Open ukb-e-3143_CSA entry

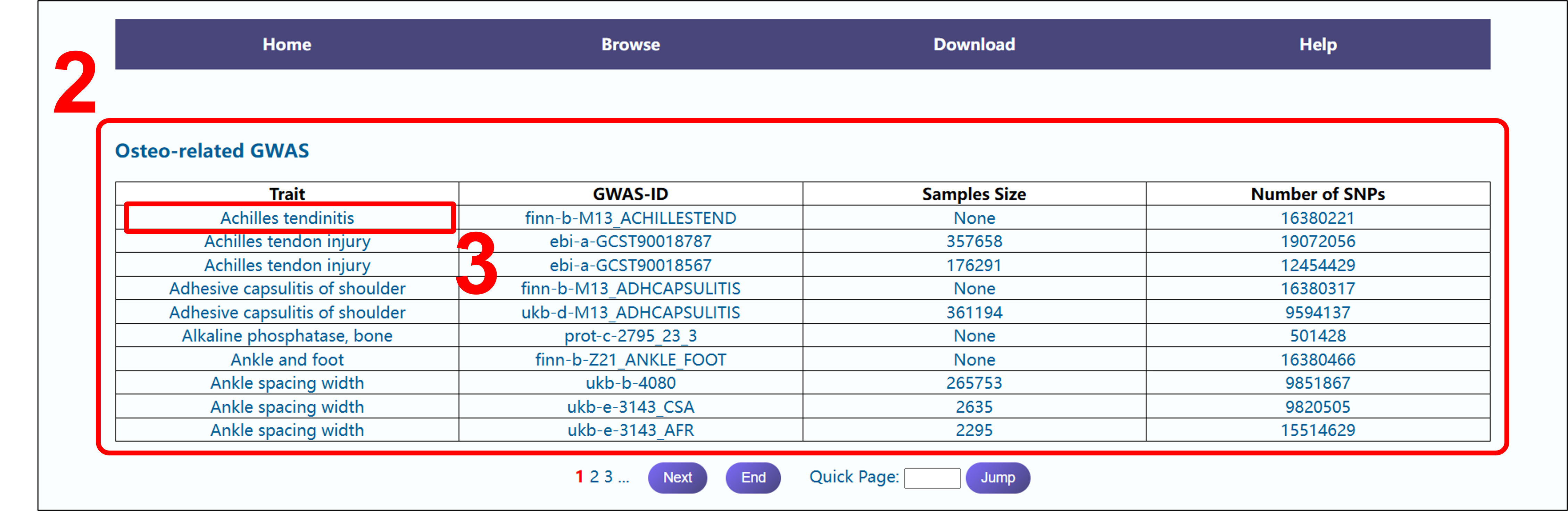(630, 407)
